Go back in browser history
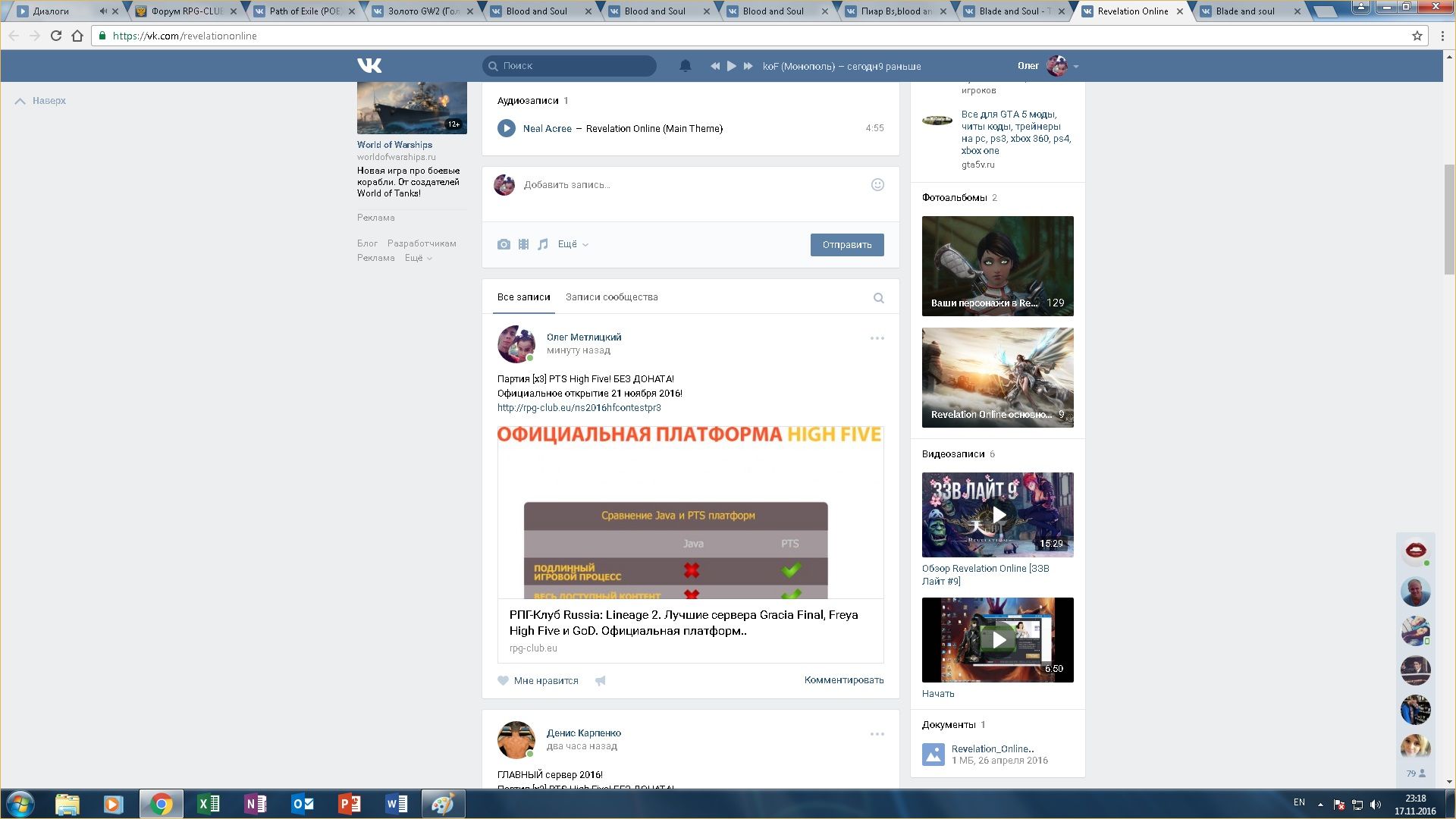The image size is (1456, 819). point(13,36)
